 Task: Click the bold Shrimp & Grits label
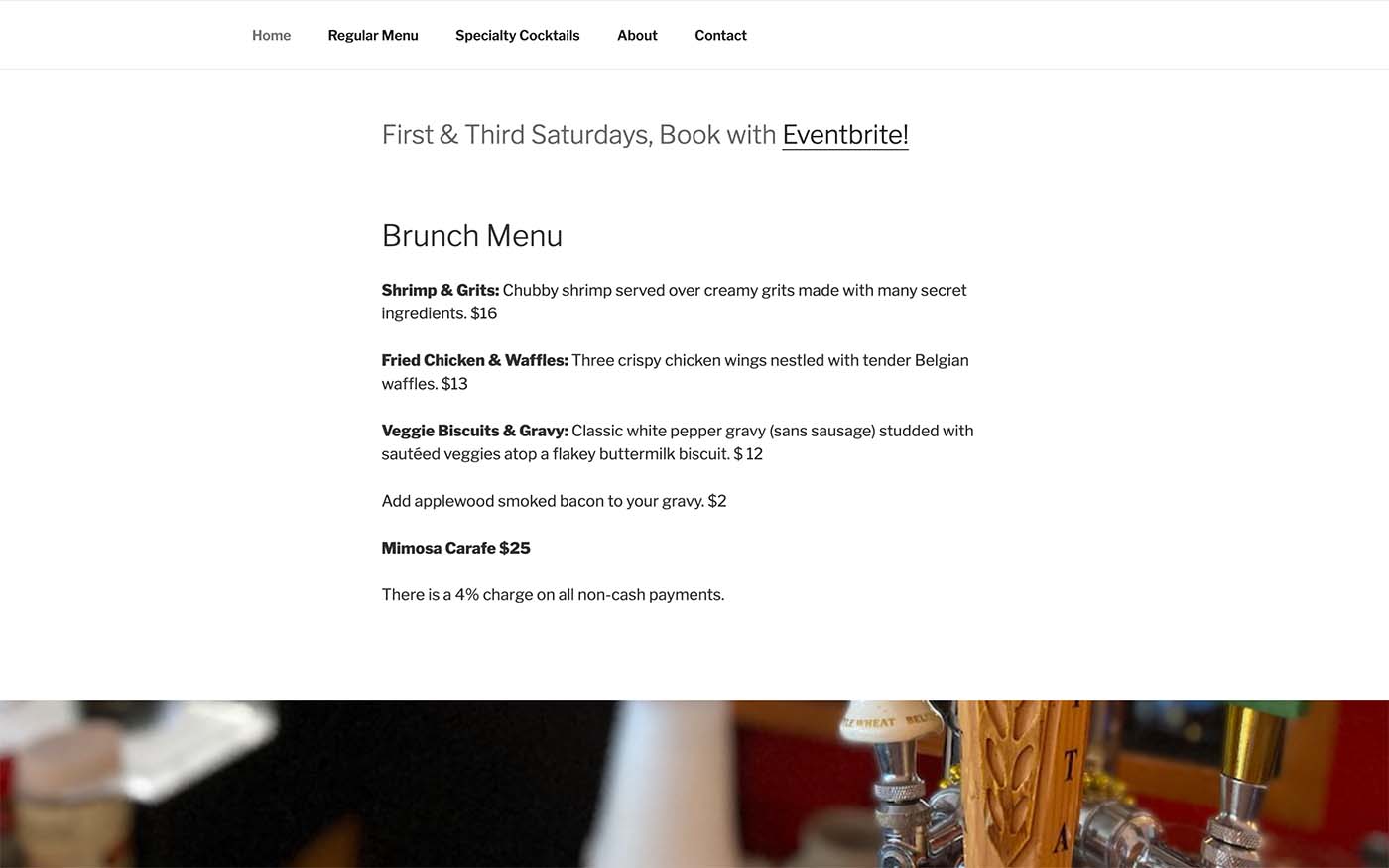pyautogui.click(x=440, y=290)
